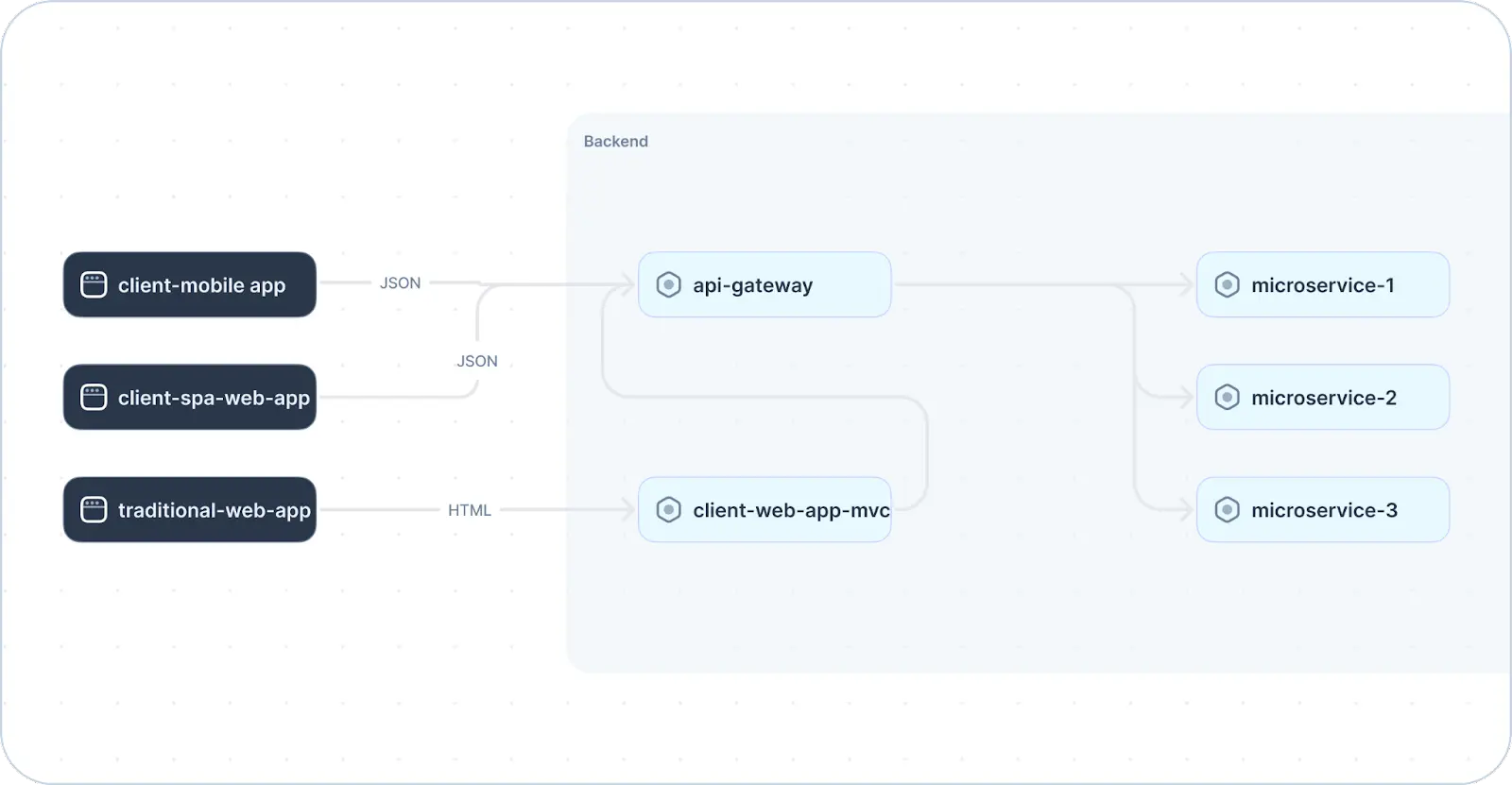Select the microservice-3 node label
This screenshot has height=785, width=1512.
click(1323, 510)
